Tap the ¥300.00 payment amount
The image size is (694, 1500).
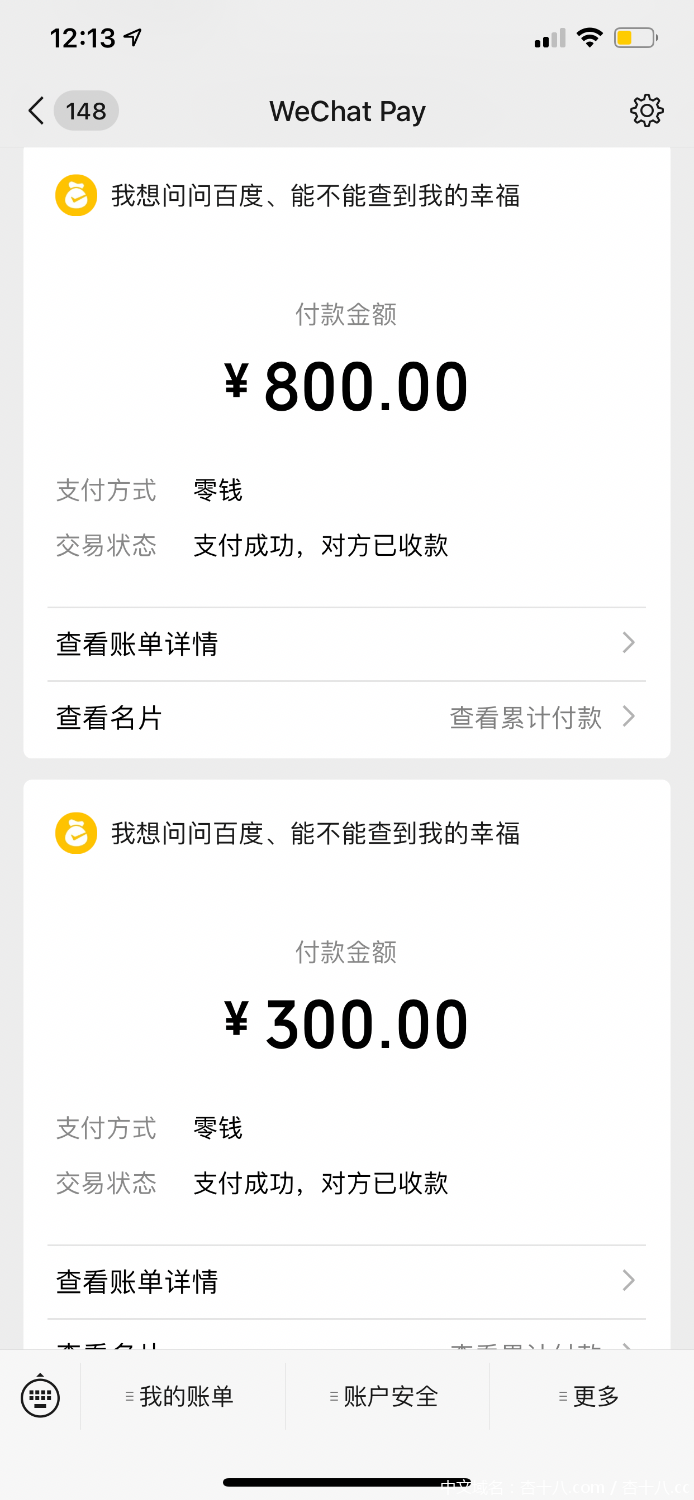pos(346,1026)
